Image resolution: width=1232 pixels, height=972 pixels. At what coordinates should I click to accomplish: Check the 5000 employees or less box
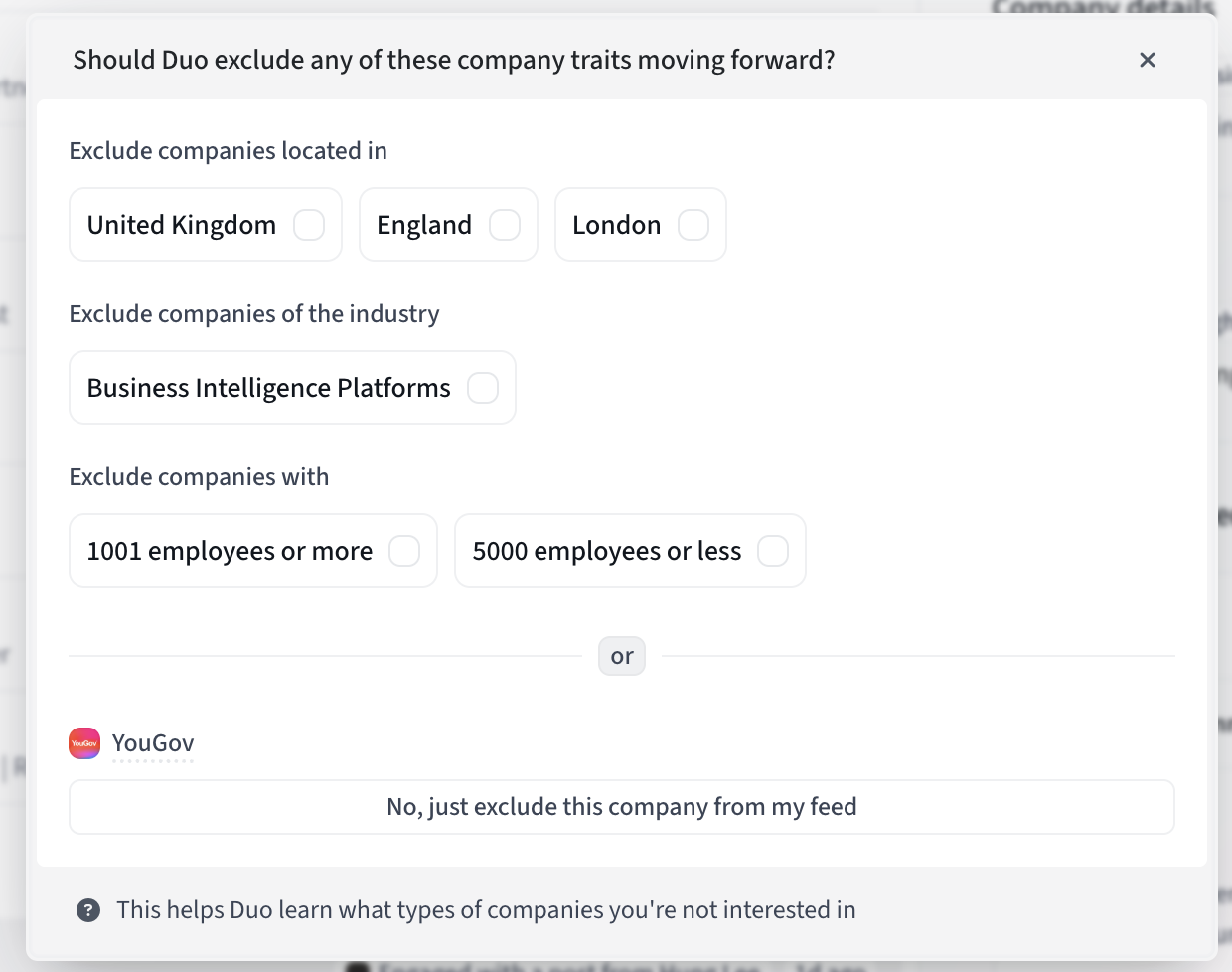[773, 551]
